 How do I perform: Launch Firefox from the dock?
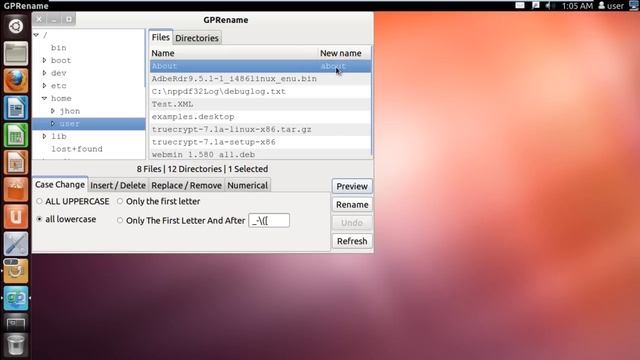pos(16,80)
